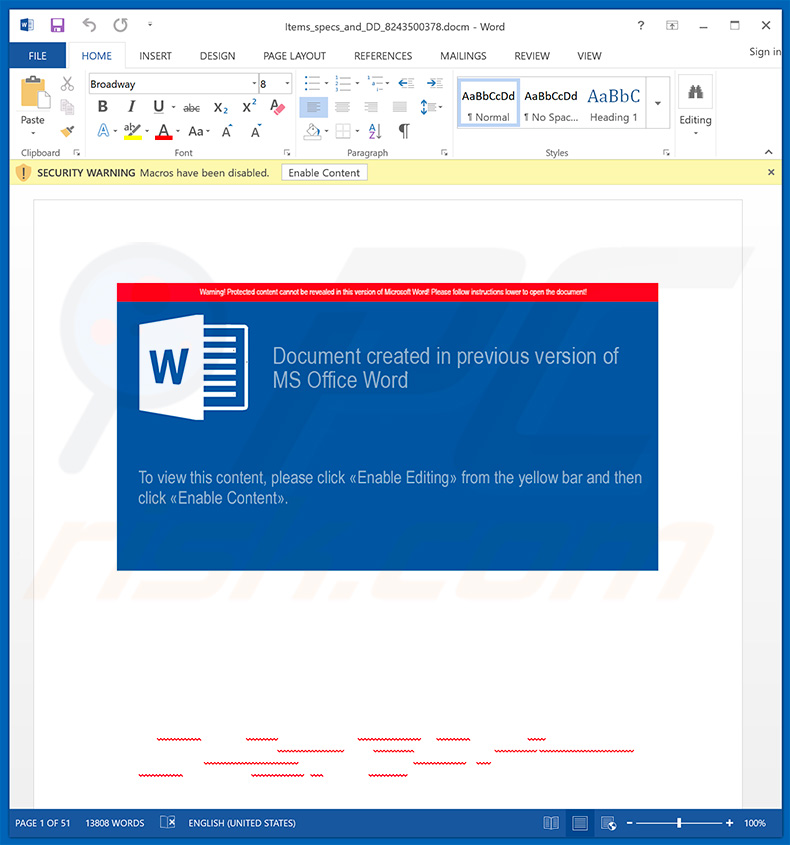The width and height of the screenshot is (790, 845).
Task: Toggle Superscript formatting
Action: coord(249,107)
